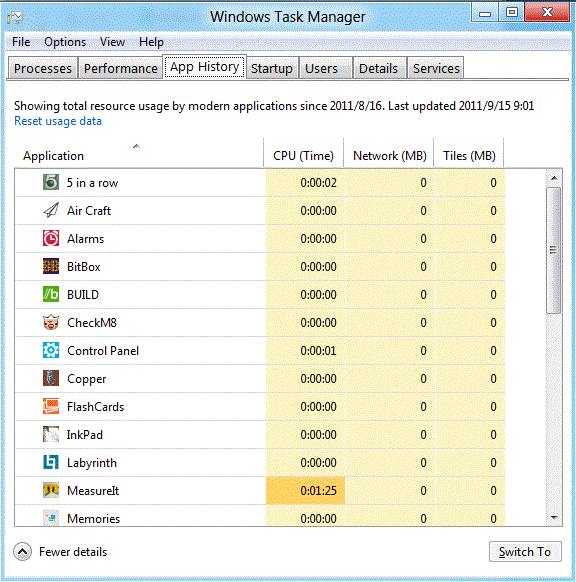Minimize the Task Manager window
Viewport: 576px width, 582px height.
coord(485,13)
